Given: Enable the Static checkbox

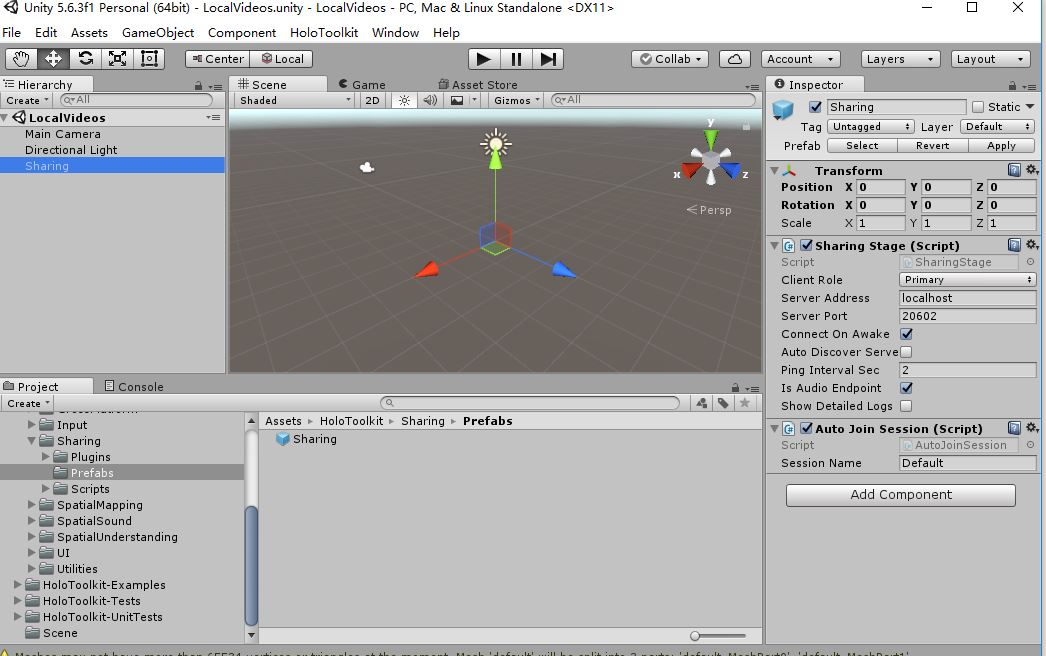Looking at the screenshot, I should (978, 107).
